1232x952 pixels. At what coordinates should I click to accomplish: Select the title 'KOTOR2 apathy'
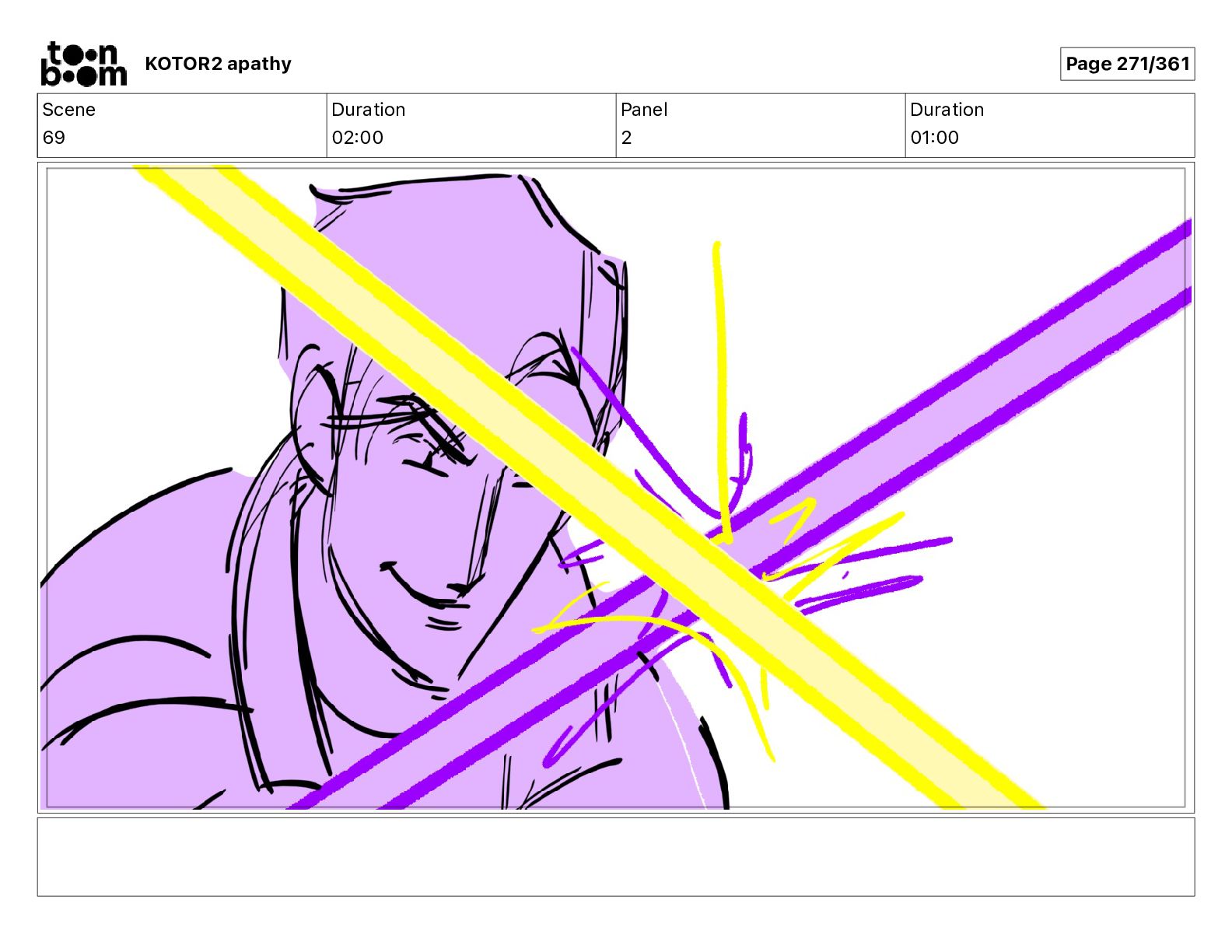tap(218, 64)
